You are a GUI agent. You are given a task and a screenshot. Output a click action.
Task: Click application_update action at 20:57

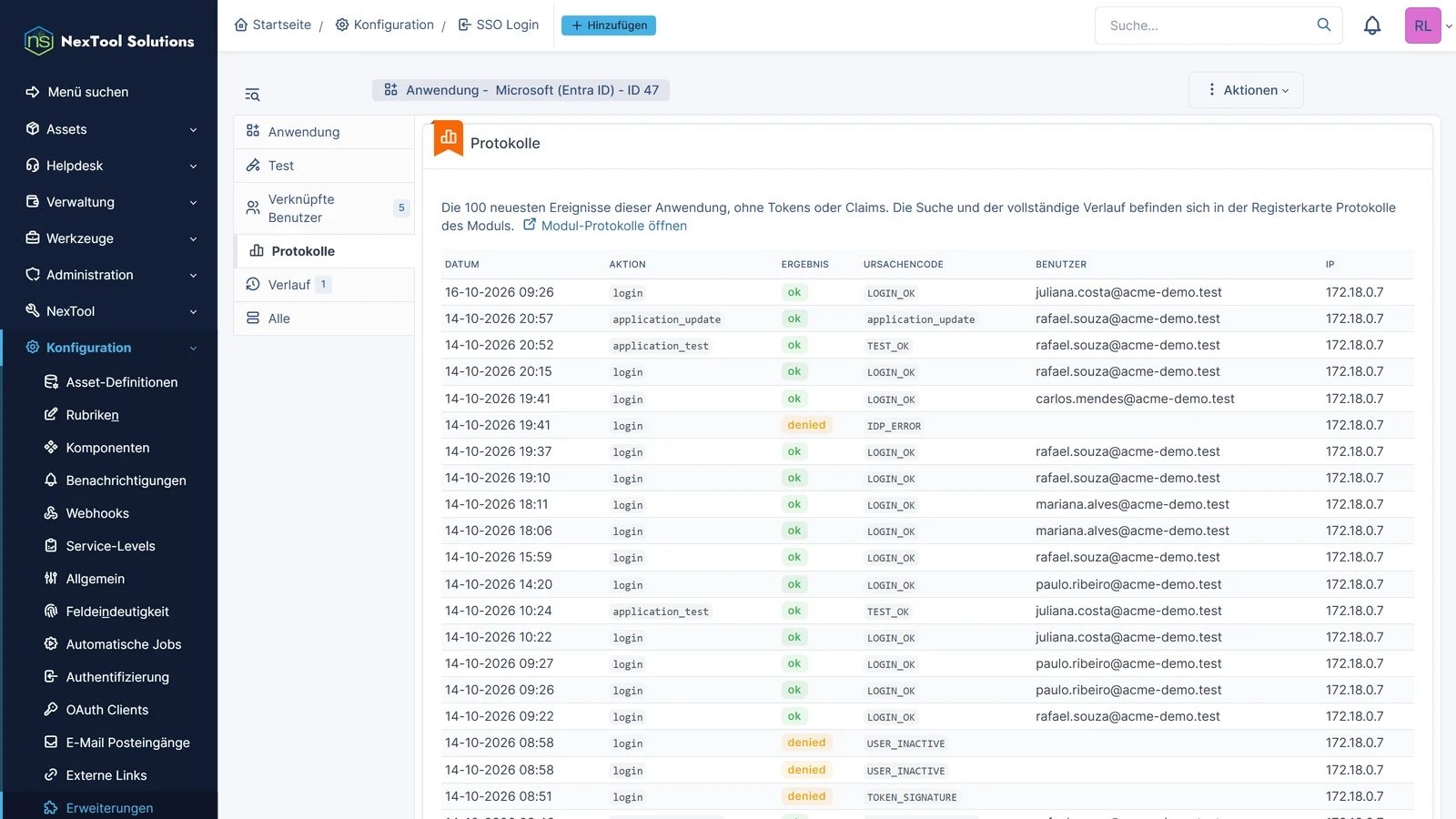(667, 319)
